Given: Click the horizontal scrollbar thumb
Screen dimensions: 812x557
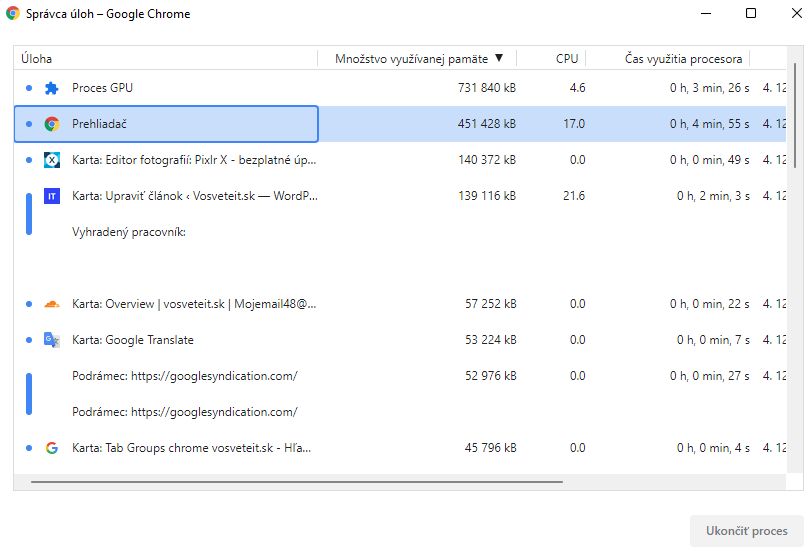Looking at the screenshot, I should coord(297,482).
